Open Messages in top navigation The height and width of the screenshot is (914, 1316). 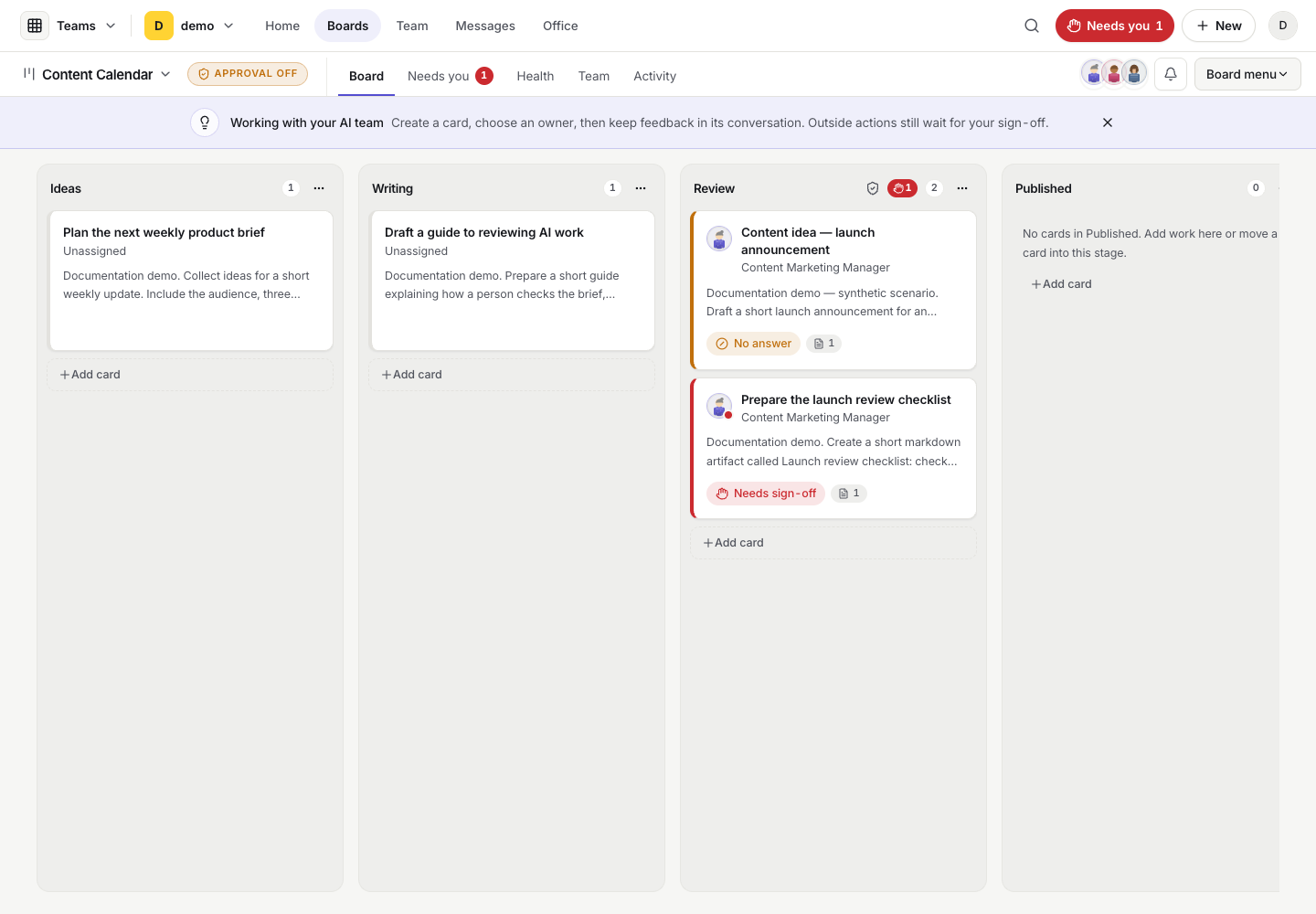tap(485, 26)
